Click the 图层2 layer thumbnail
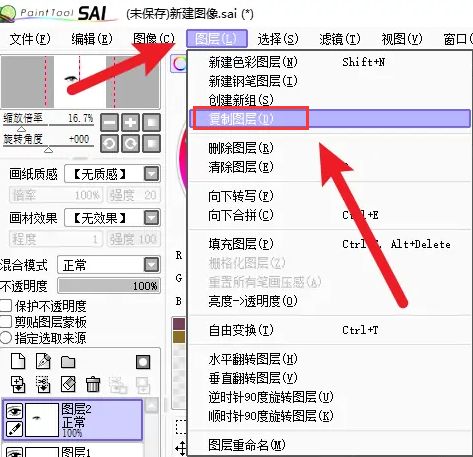This screenshot has height=457, width=473. click(42, 420)
